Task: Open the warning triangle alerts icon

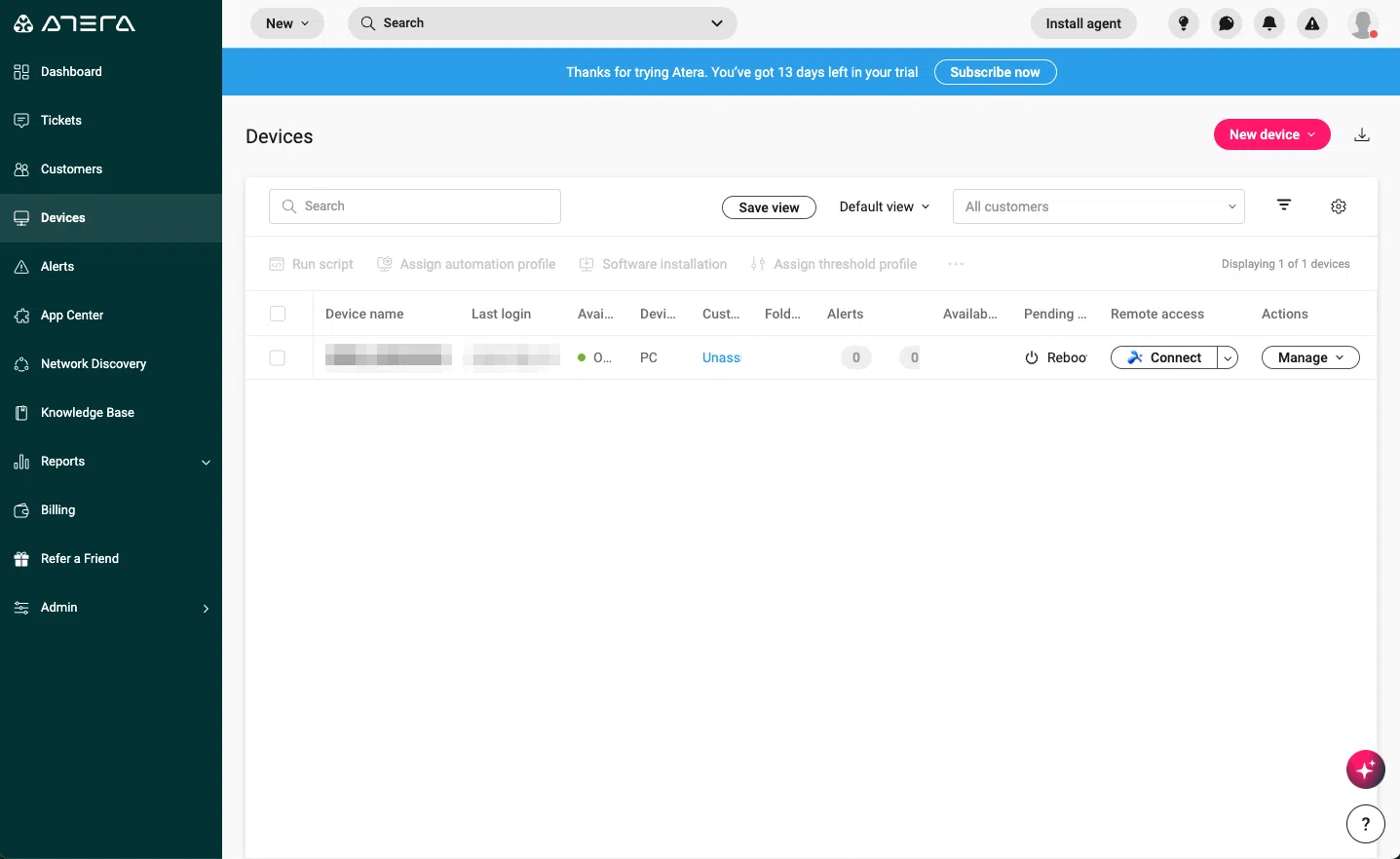Action: (x=1312, y=23)
